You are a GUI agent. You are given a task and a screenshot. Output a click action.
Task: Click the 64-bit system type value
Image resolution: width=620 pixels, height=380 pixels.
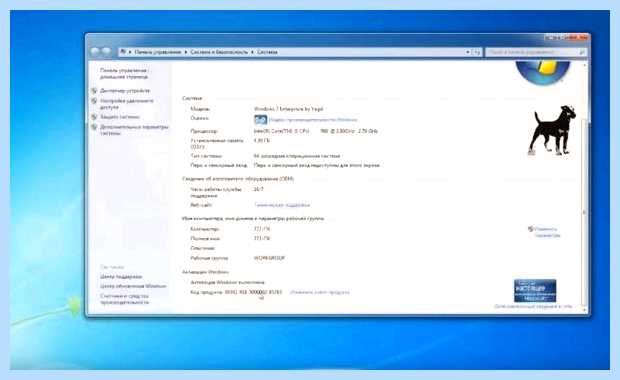(x=297, y=156)
